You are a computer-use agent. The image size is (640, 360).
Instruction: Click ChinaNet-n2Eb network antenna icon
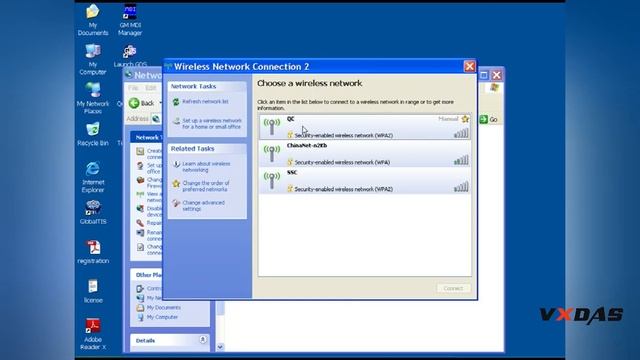[272, 154]
